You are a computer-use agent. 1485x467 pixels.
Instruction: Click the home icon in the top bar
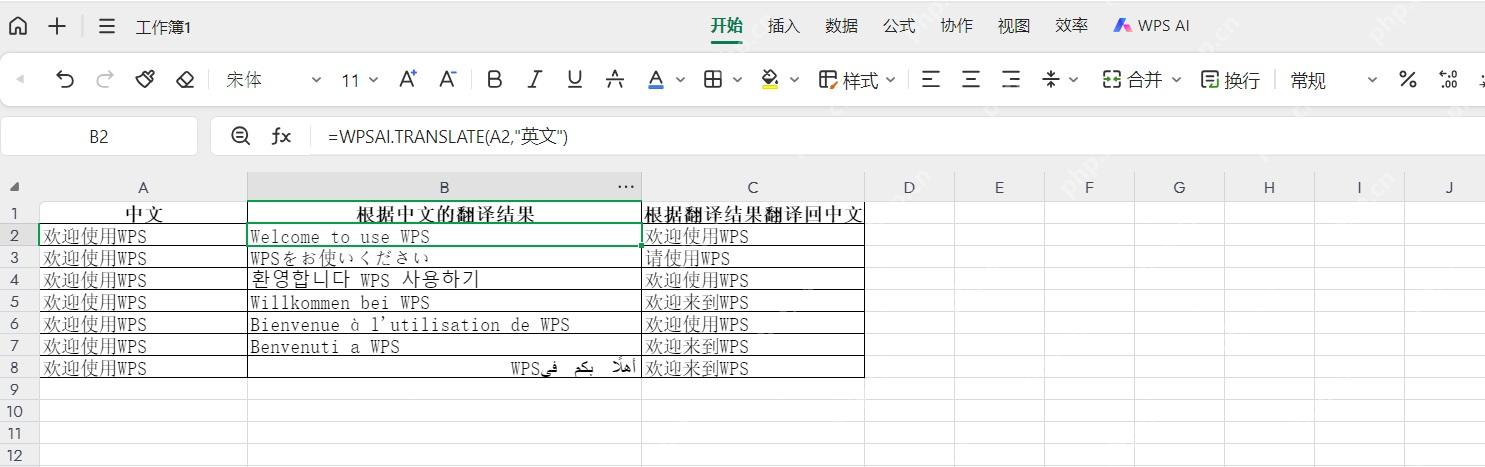(x=18, y=26)
